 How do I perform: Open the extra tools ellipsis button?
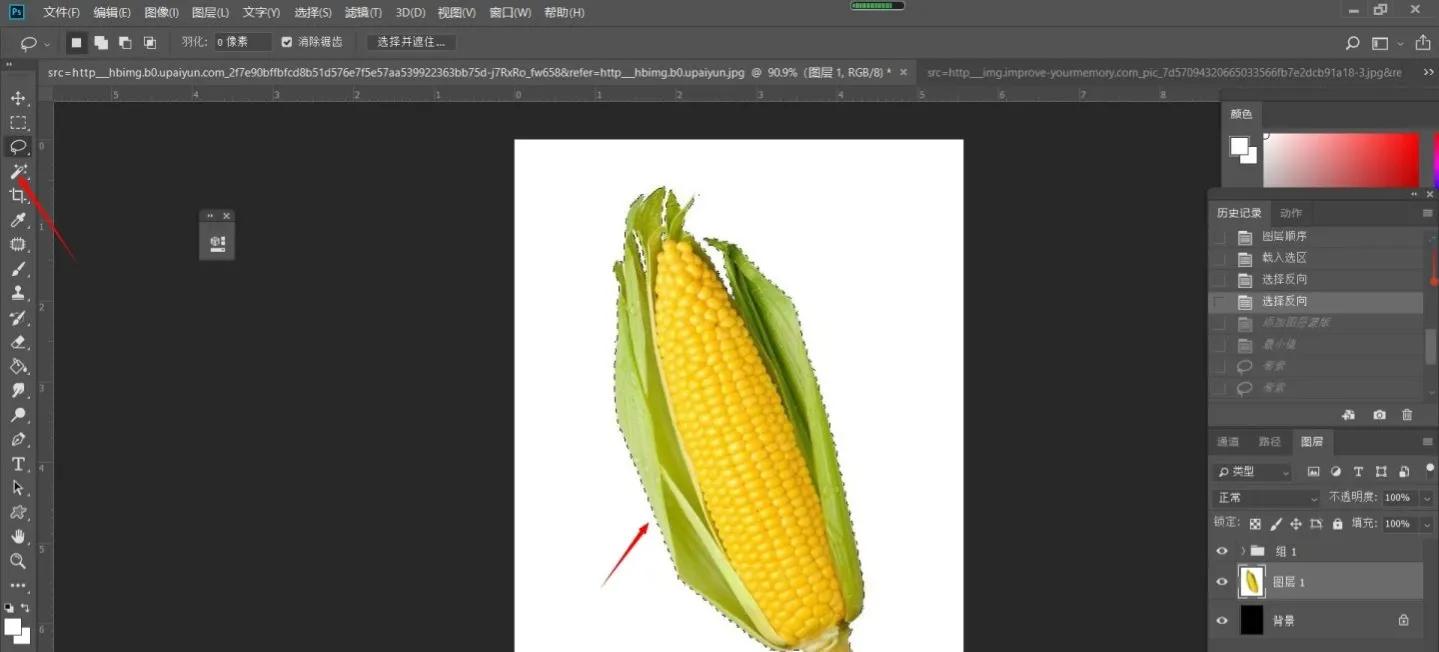pyautogui.click(x=18, y=585)
